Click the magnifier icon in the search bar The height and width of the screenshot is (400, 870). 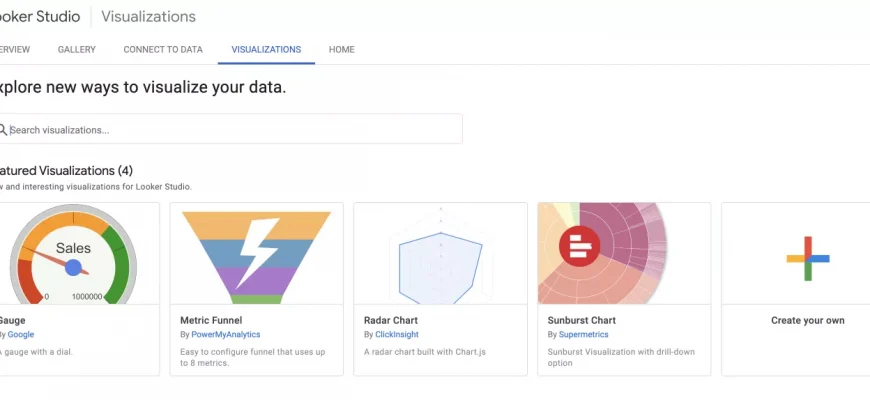[x=3, y=130]
